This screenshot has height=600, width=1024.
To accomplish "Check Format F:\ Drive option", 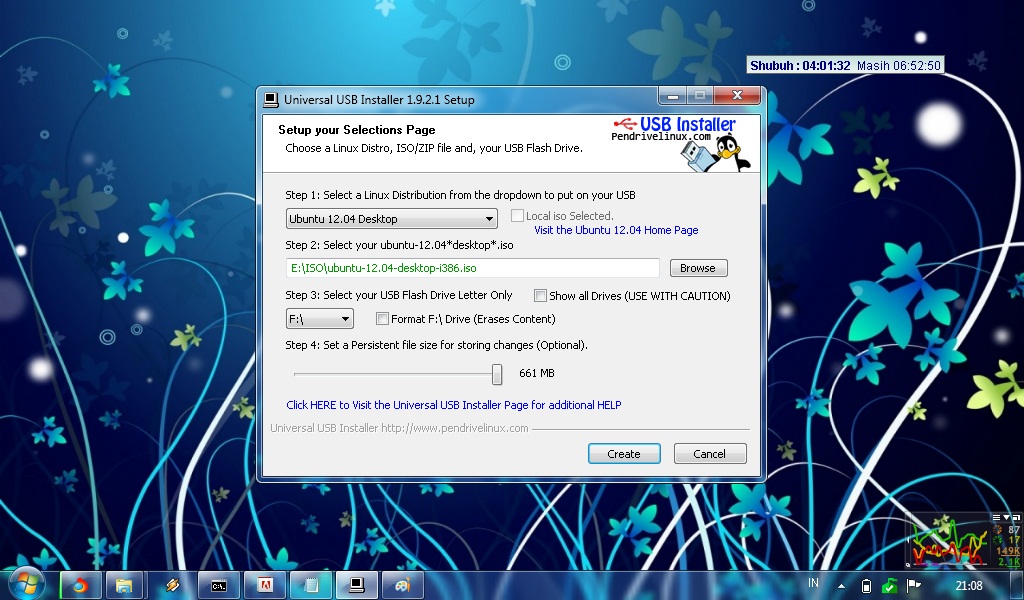I will tap(382, 319).
